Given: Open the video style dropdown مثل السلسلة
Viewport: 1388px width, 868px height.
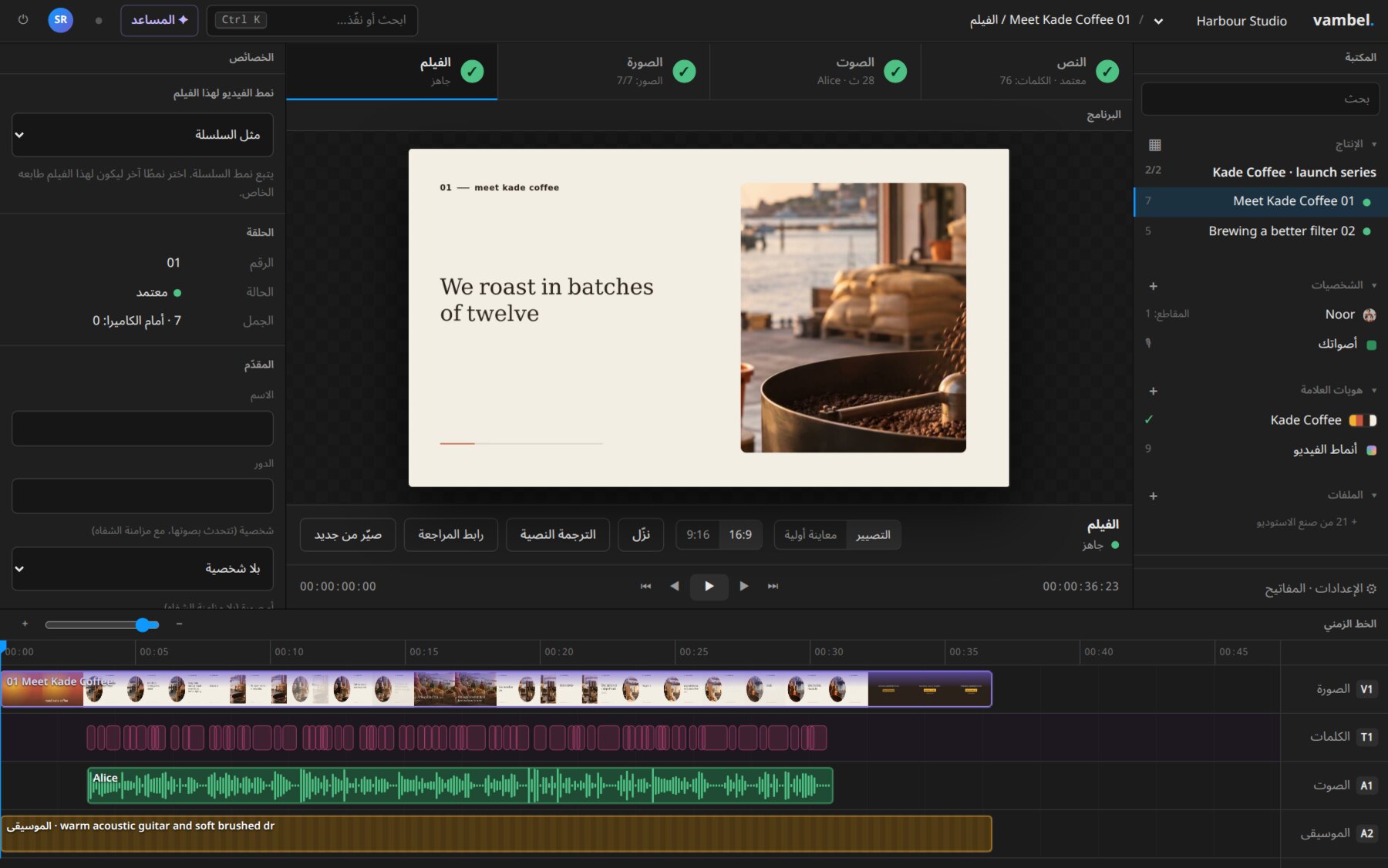Looking at the screenshot, I should point(143,135).
